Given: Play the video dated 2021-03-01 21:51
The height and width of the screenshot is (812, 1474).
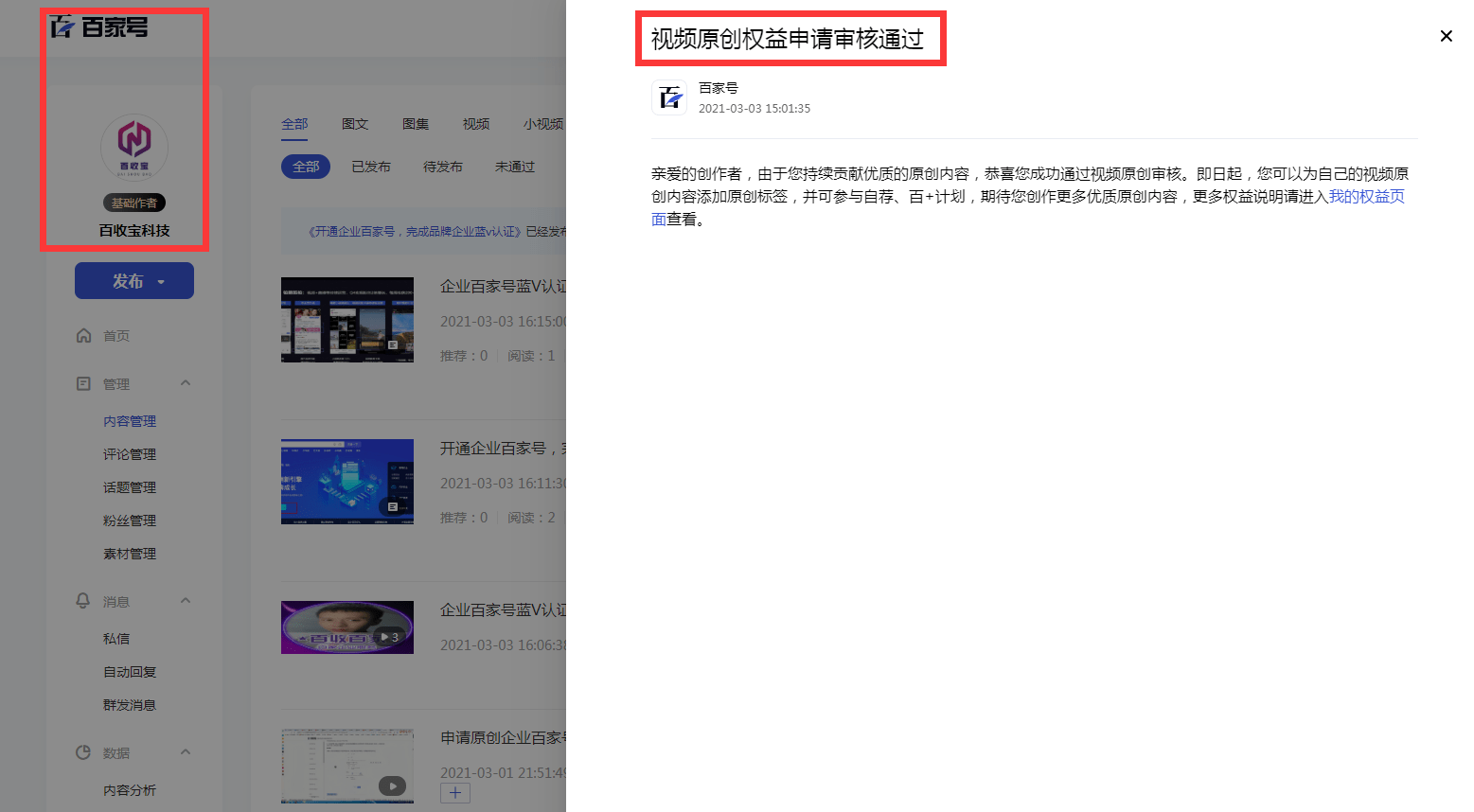Looking at the screenshot, I should (392, 786).
